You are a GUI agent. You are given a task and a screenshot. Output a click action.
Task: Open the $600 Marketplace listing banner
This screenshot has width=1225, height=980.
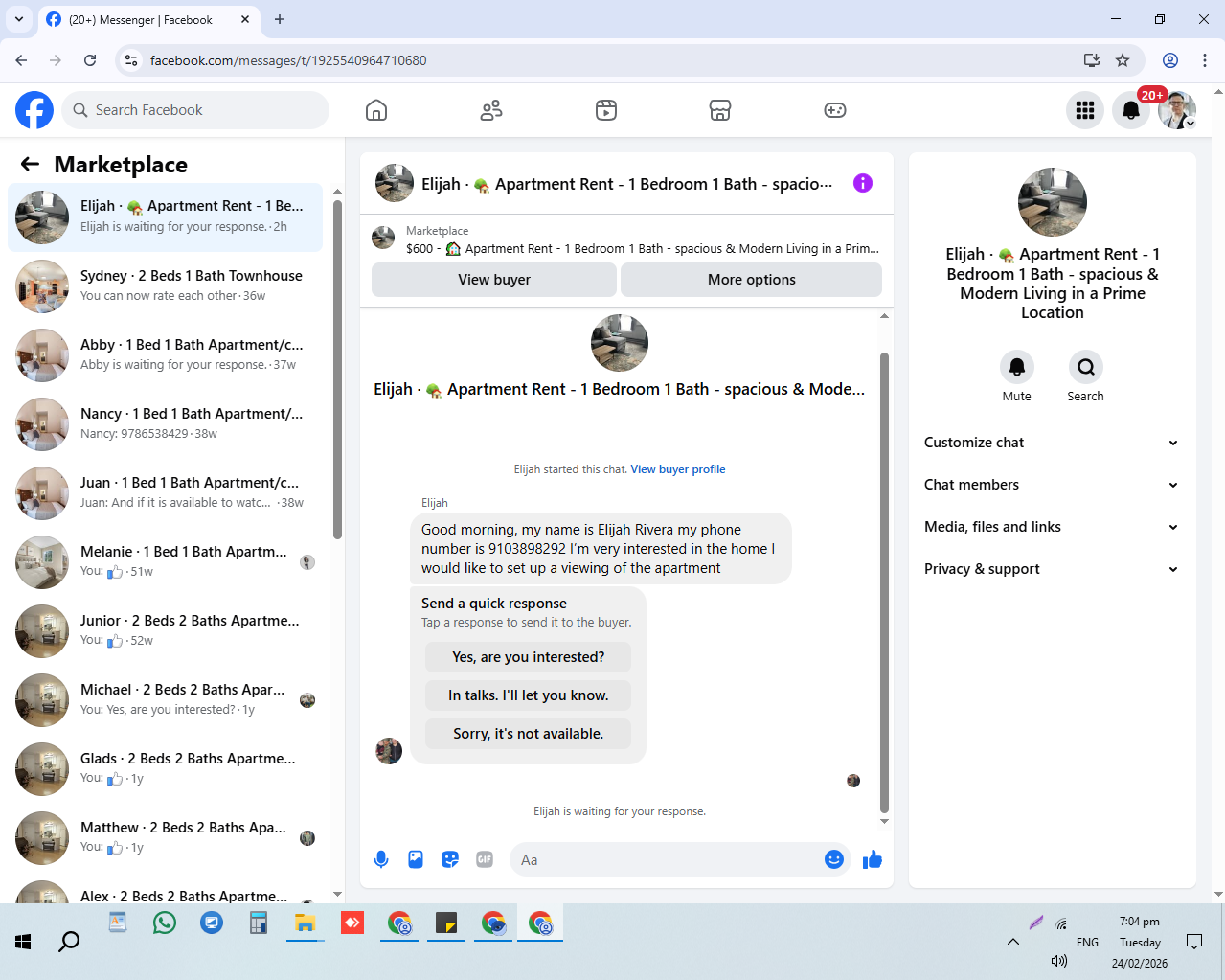coord(626,239)
